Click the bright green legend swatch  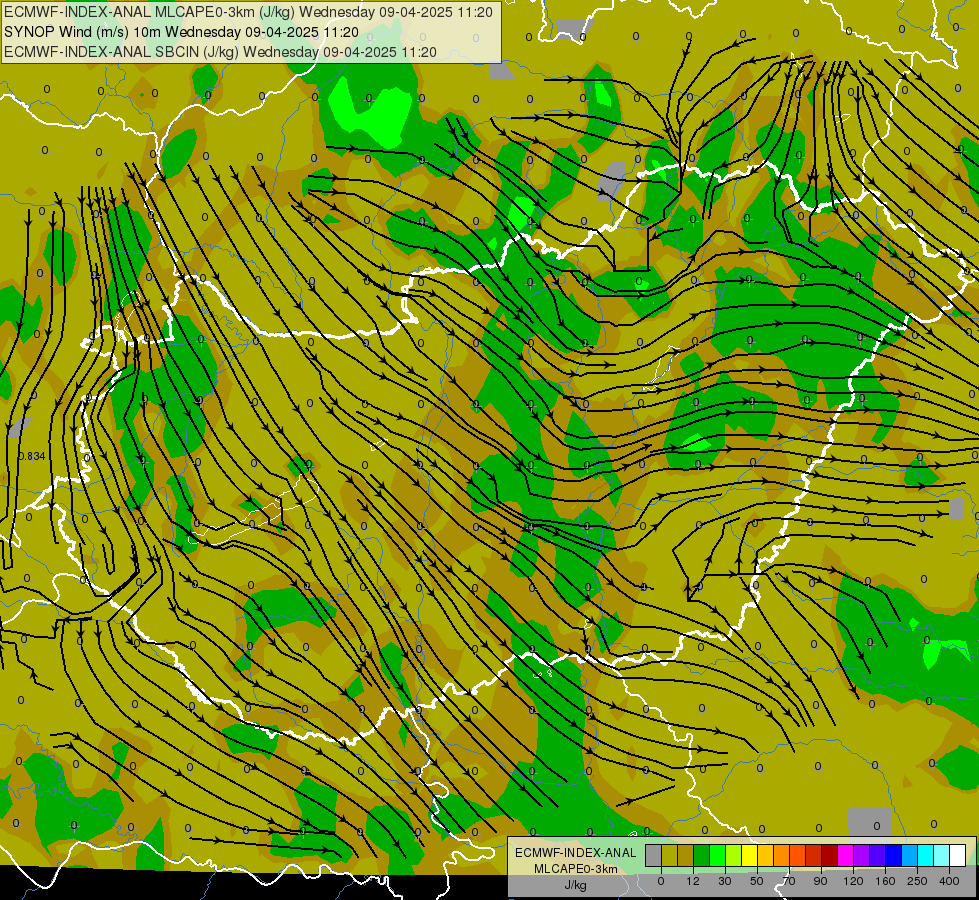(717, 855)
